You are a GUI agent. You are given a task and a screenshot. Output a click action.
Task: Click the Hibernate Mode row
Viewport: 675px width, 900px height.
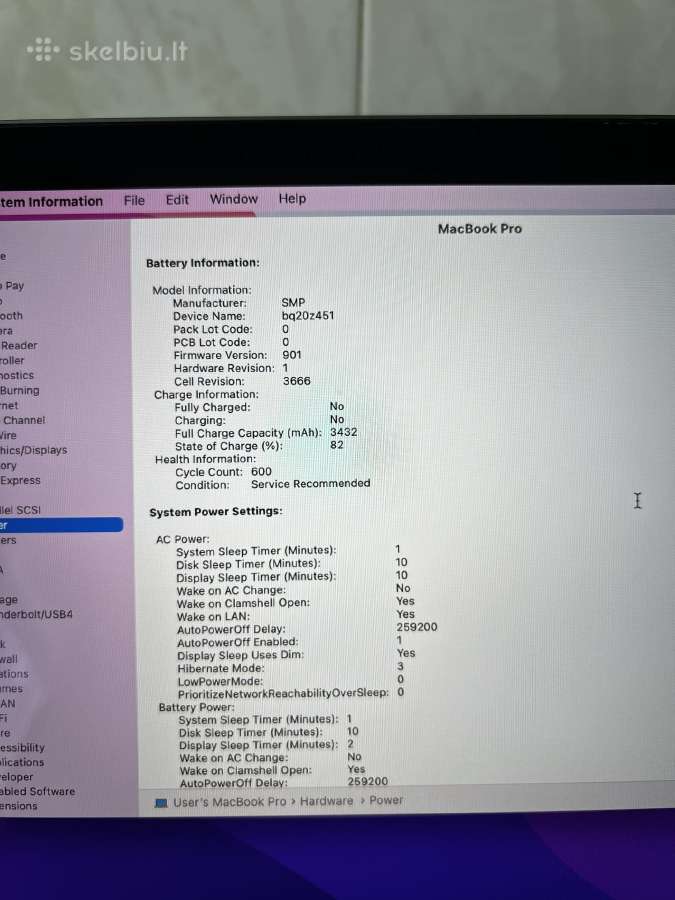tap(290, 668)
